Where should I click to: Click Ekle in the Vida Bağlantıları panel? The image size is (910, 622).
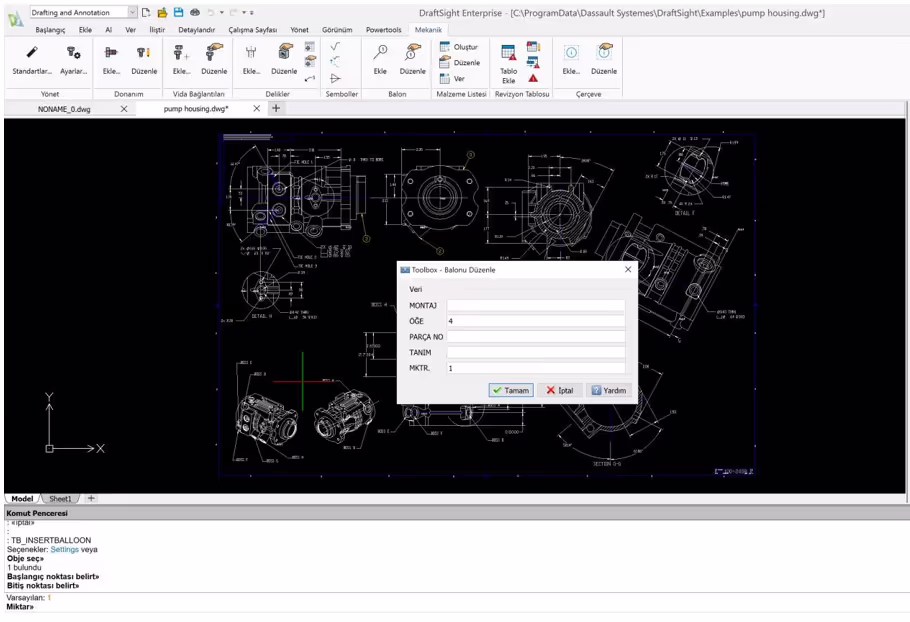181,60
